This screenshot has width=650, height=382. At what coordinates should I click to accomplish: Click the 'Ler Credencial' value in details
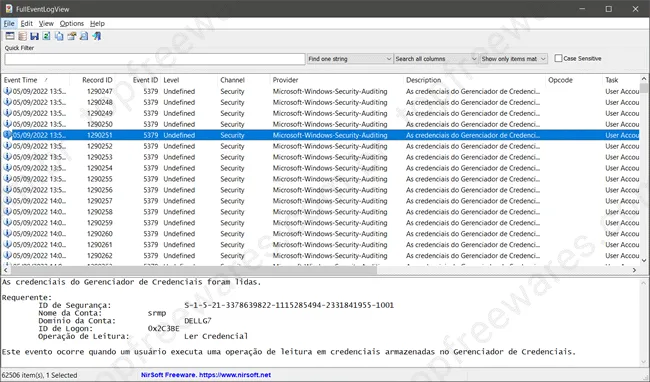click(216, 336)
